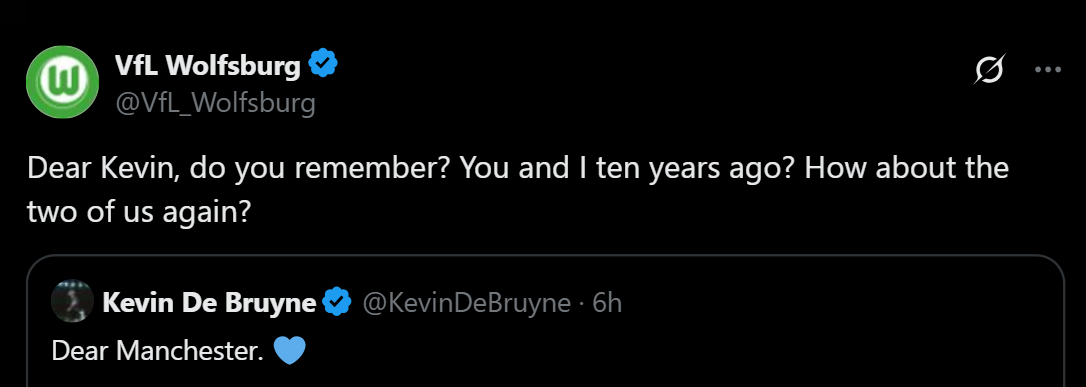Click the word "Dear" in the quoted post
Viewport: 1086px width, 387px height.
tap(80, 352)
